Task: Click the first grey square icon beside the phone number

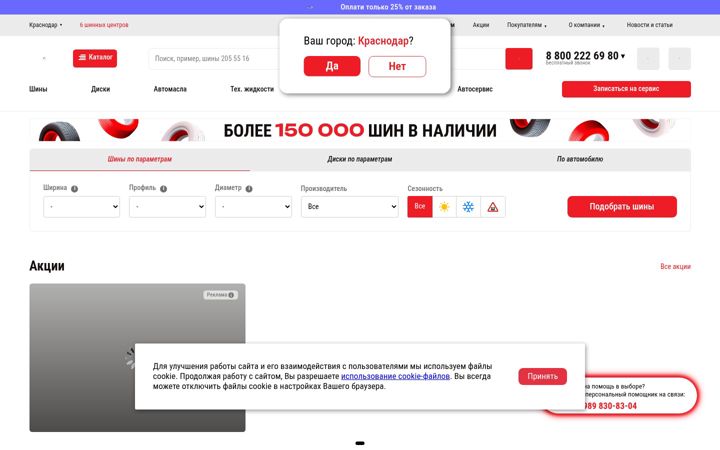Action: 648,59
